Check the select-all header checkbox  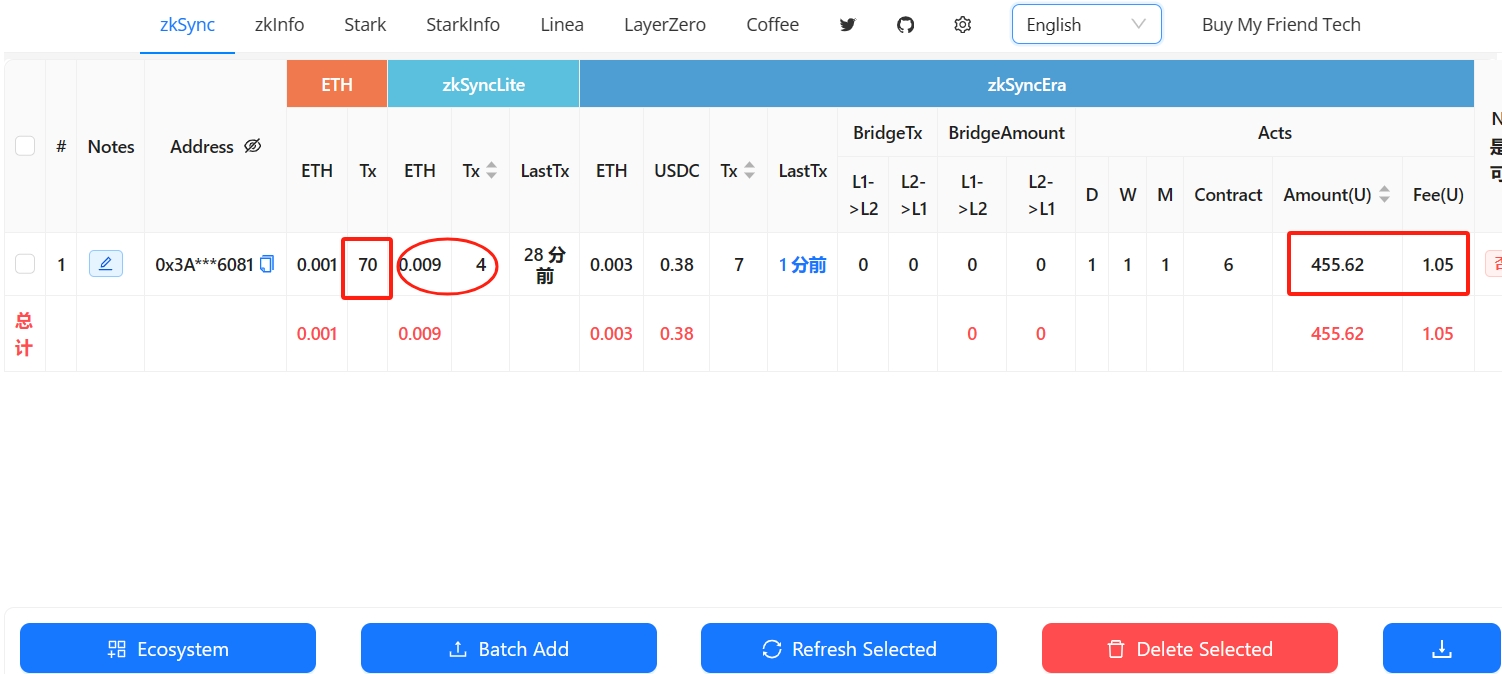25,146
